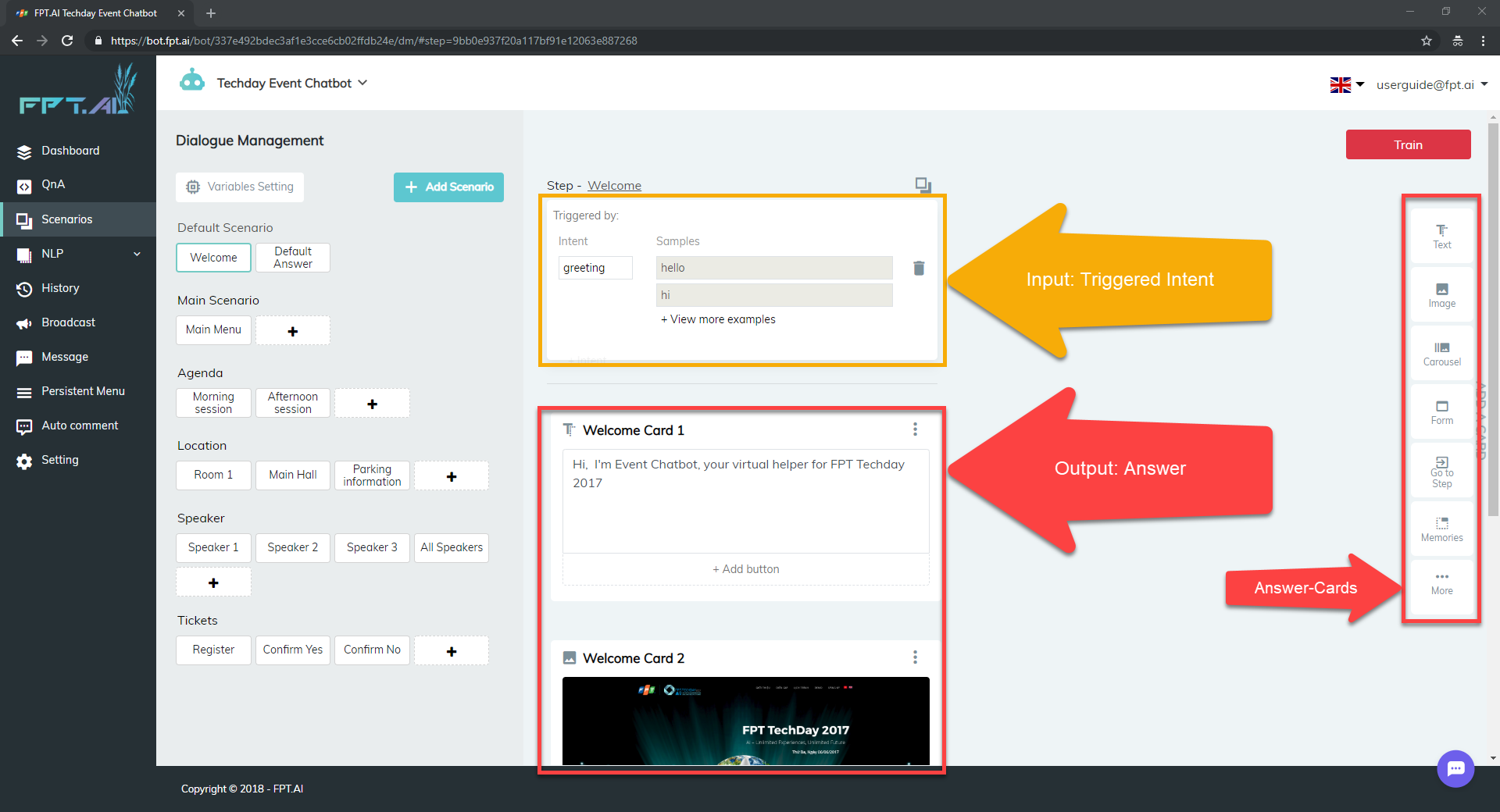1500x812 pixels.
Task: Add a step to Main Scenario
Action: tap(293, 331)
